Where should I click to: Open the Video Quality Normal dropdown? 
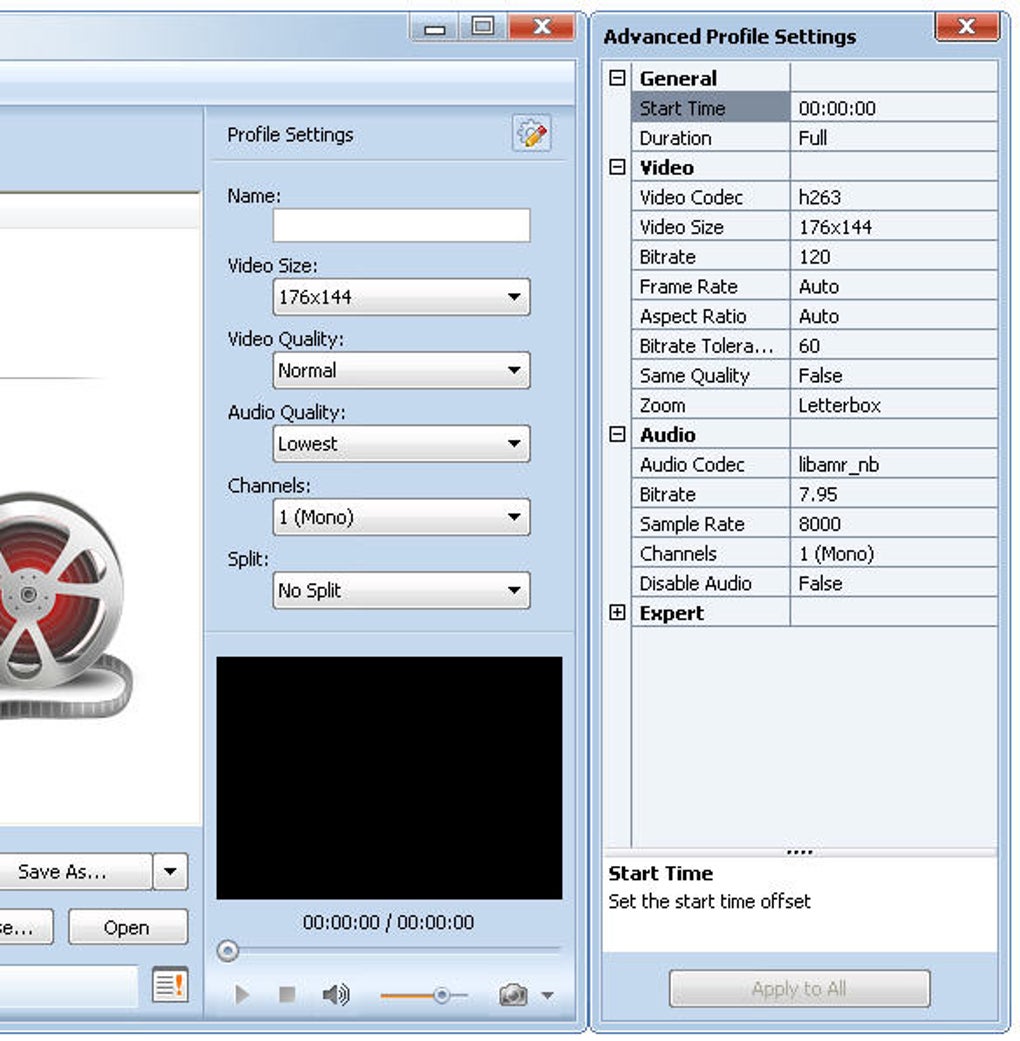401,370
